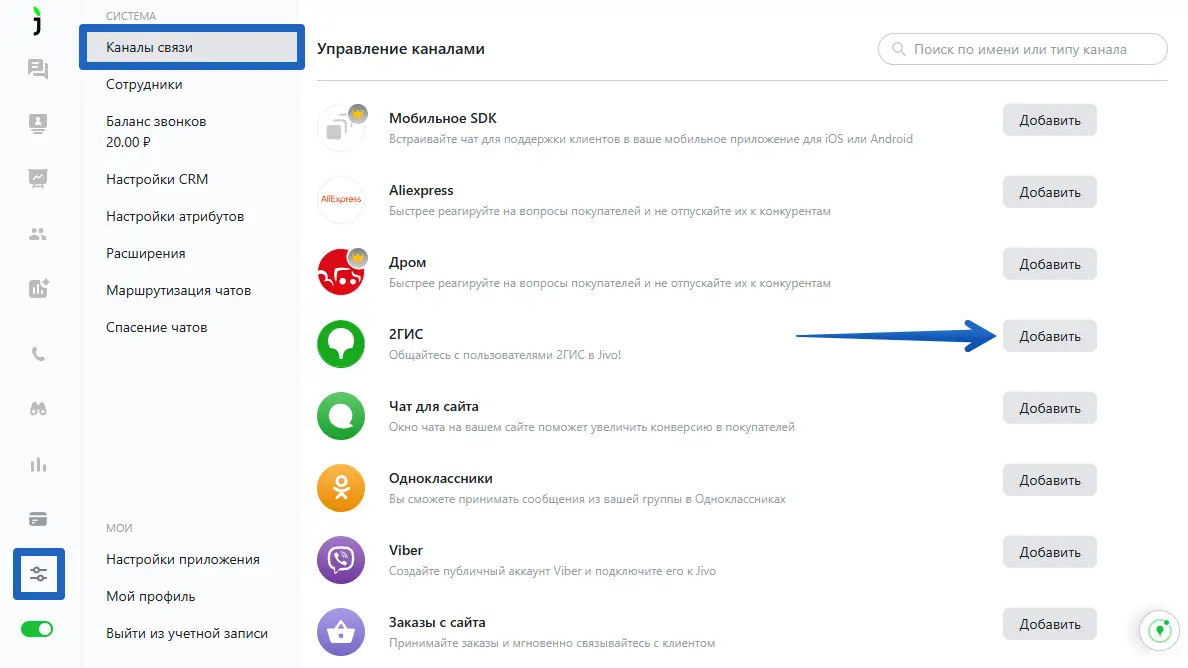Focus the channel name search field
Image resolution: width=1188 pixels, height=668 pixels.
click(1022, 49)
